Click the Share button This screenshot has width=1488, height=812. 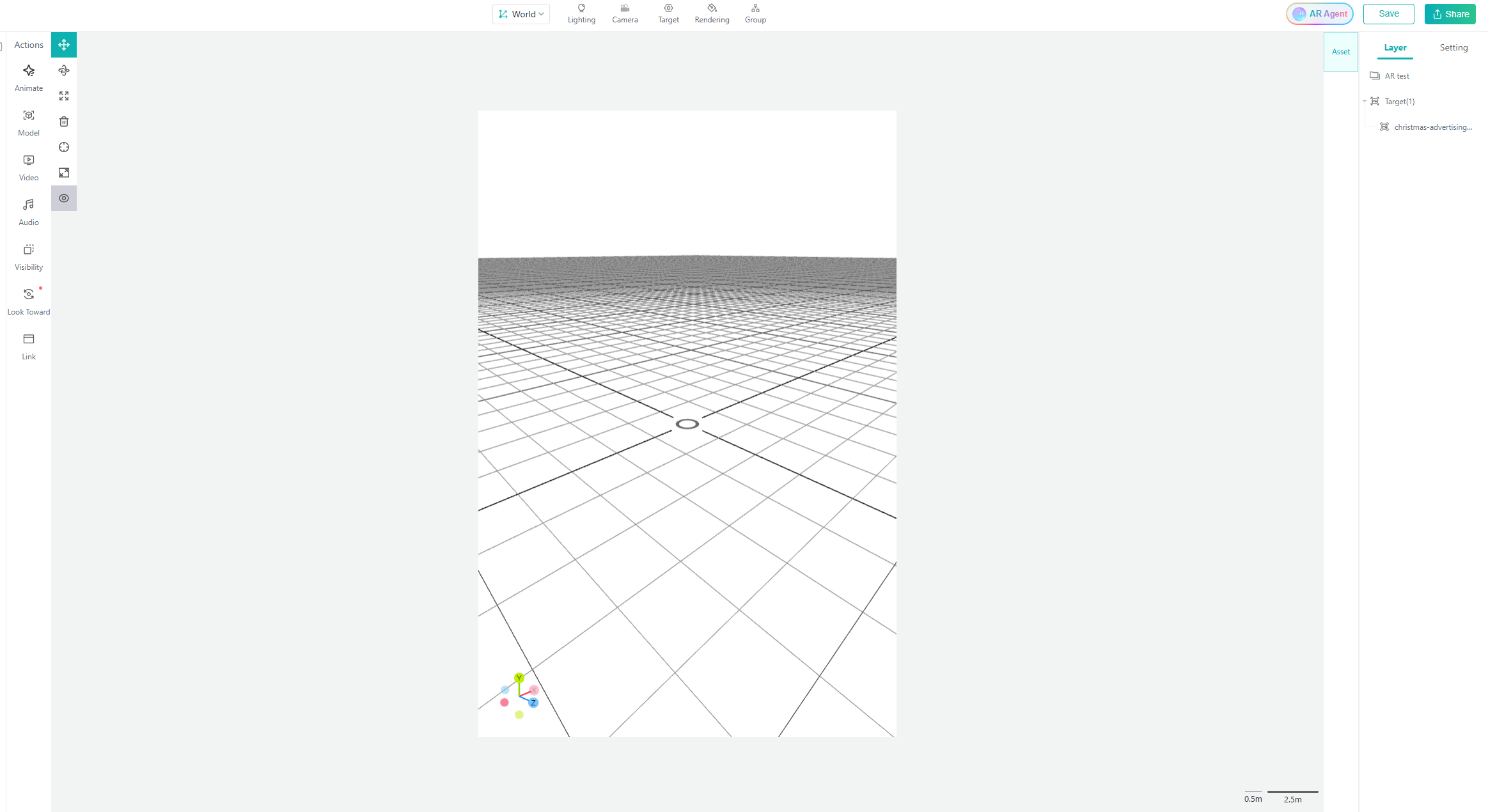(x=1450, y=14)
